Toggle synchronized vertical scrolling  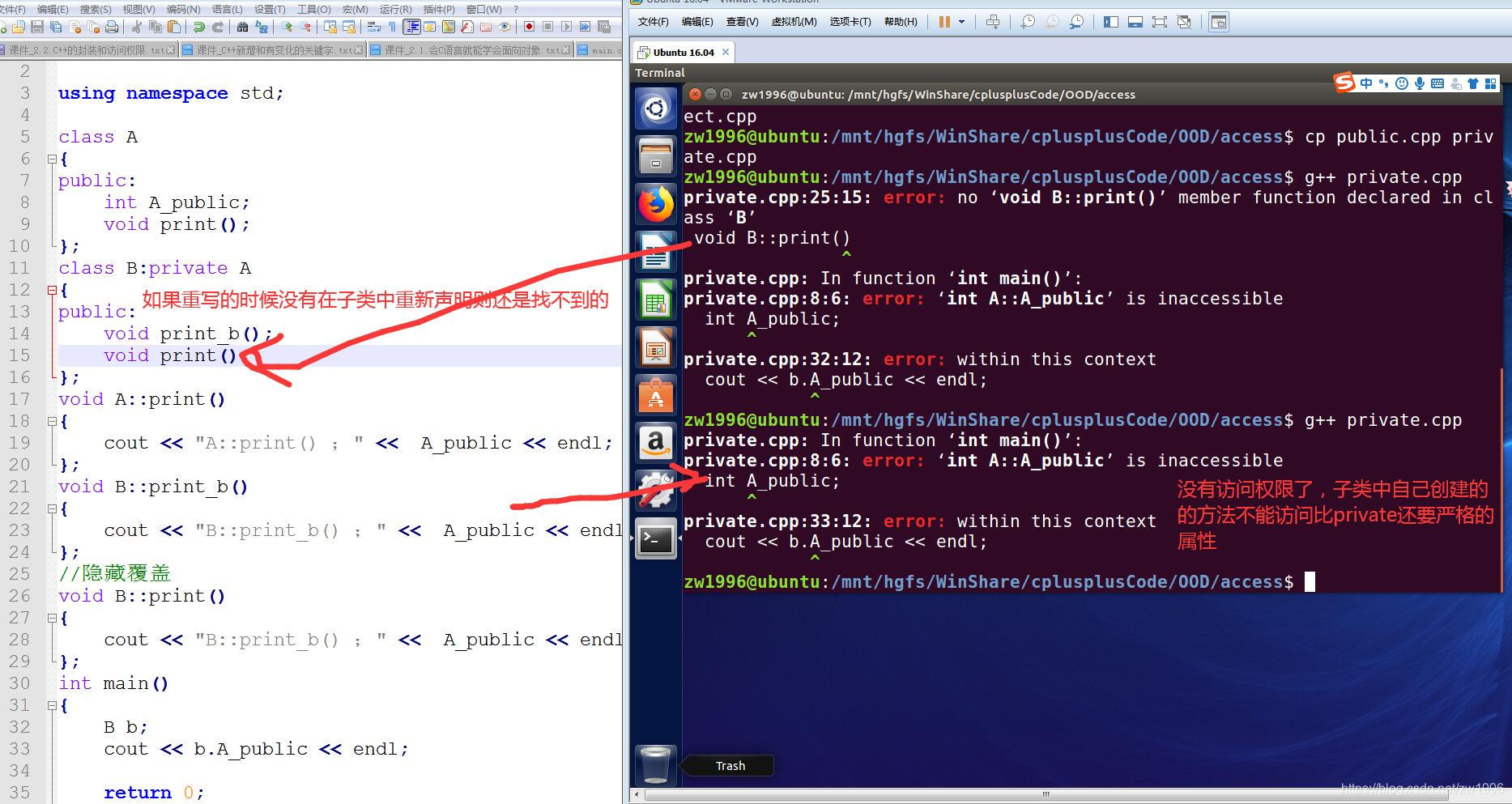tap(330, 27)
